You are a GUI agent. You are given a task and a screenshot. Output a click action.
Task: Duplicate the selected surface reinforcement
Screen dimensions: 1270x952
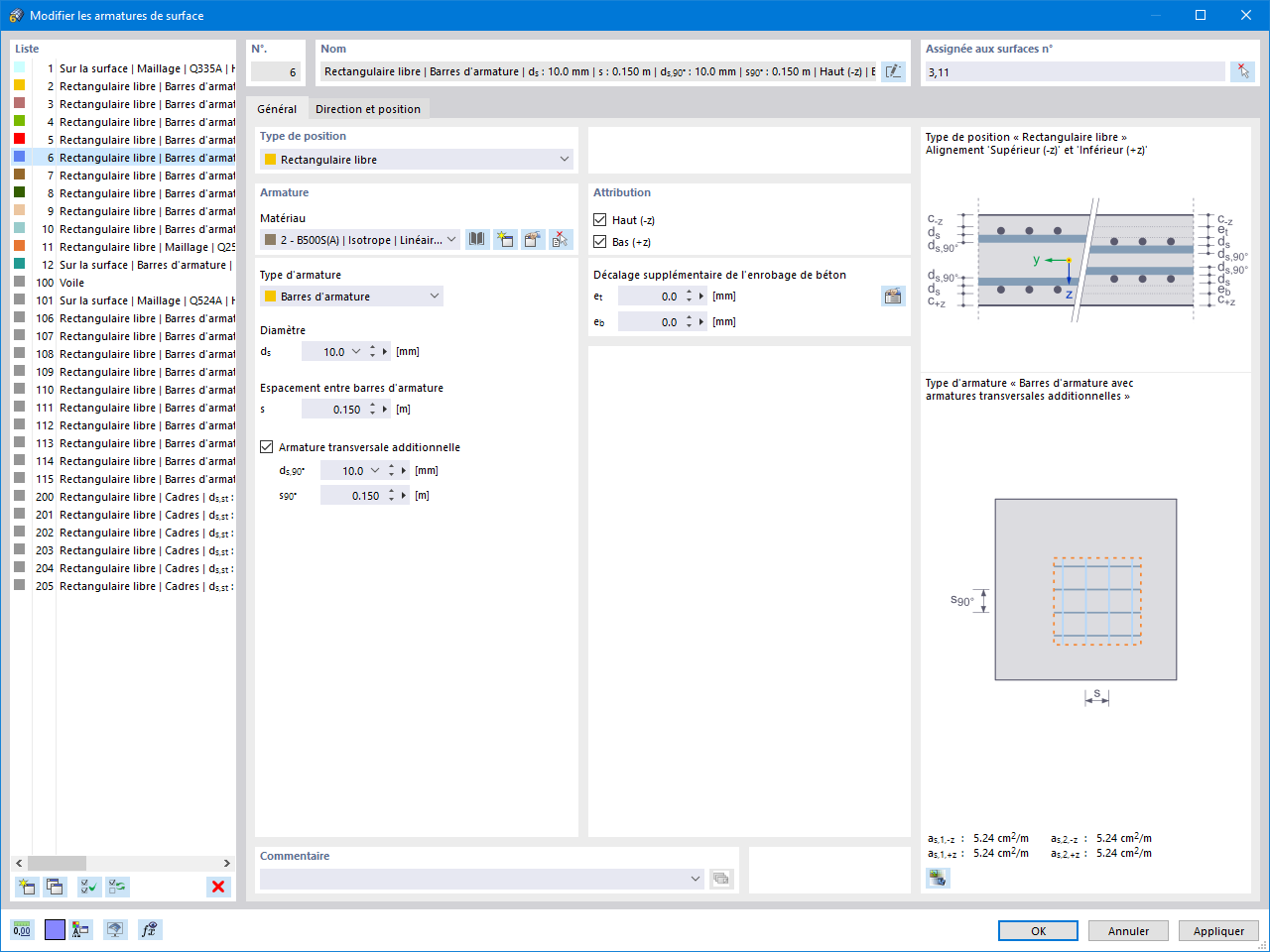(x=55, y=887)
